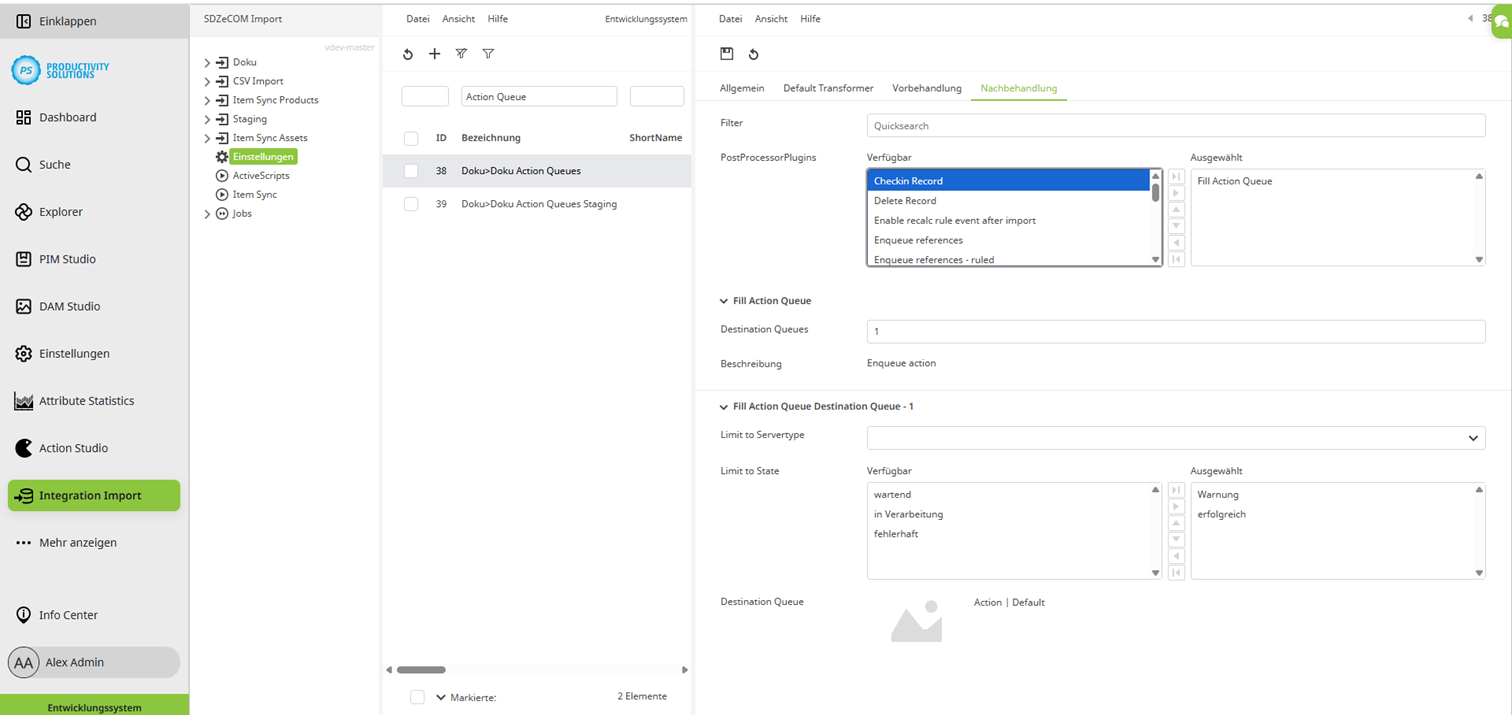
Task: Open the Markierte dropdown chevron
Action: coord(441,697)
